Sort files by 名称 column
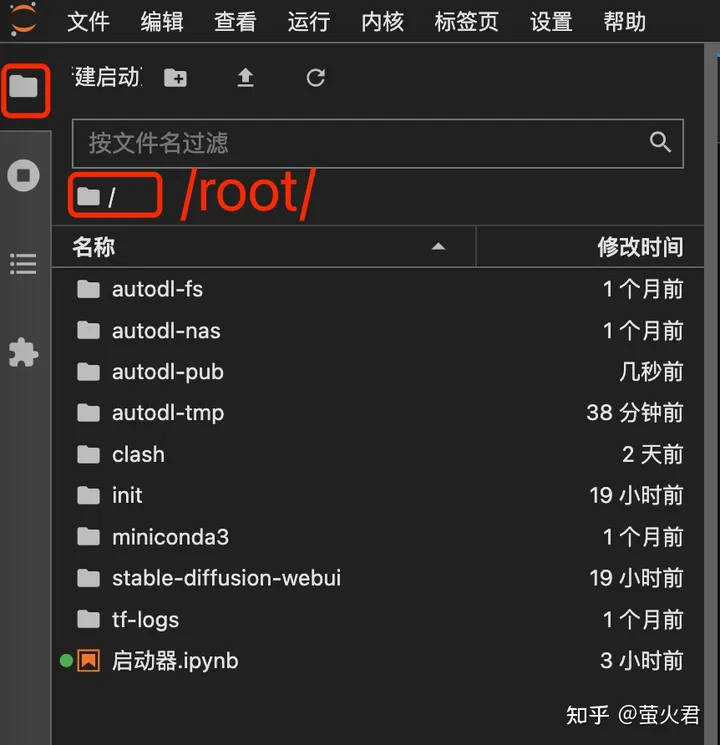The image size is (720, 745). click(264, 247)
